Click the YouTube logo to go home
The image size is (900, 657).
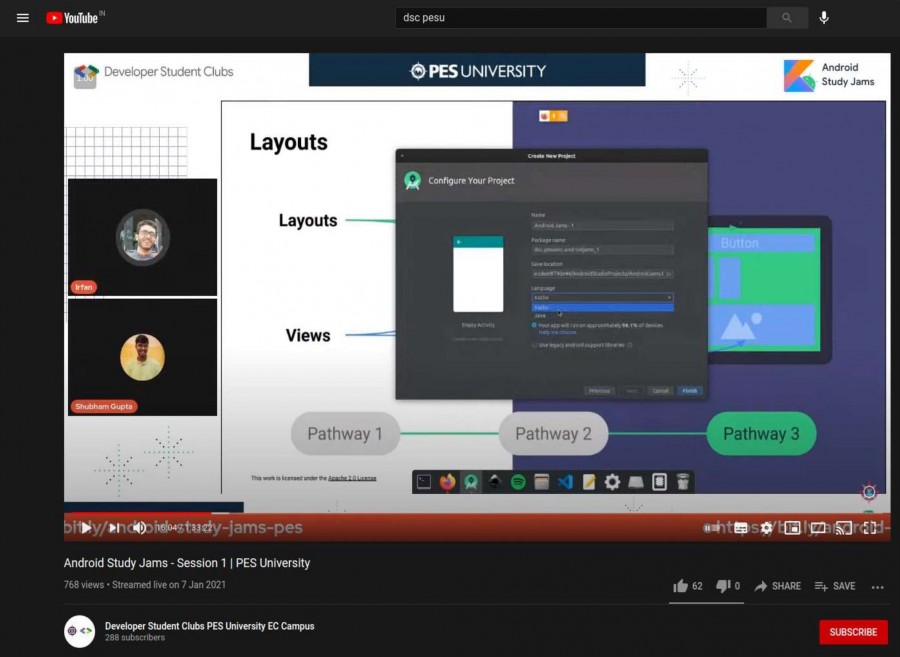pos(72,18)
